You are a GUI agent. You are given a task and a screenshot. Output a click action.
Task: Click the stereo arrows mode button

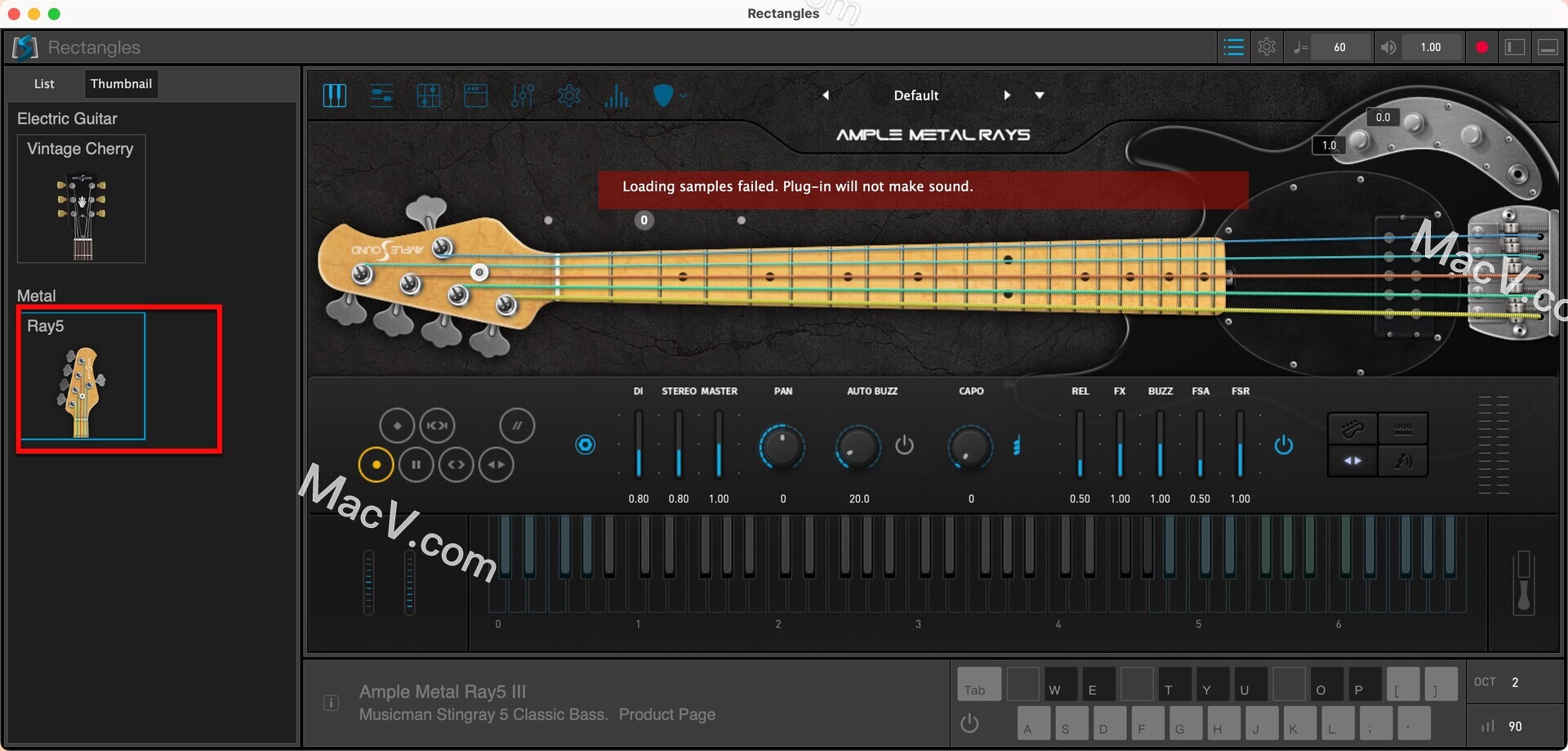pyautogui.click(x=1352, y=461)
